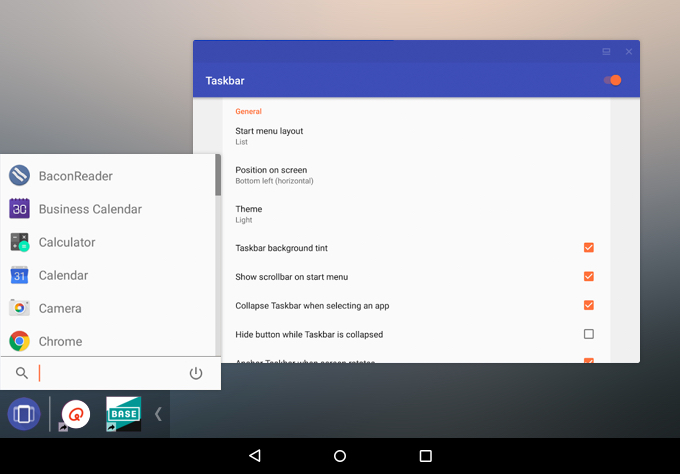The image size is (680, 474).
Task: Launch the BASE shortcut in the taskbar
Action: pos(124,414)
